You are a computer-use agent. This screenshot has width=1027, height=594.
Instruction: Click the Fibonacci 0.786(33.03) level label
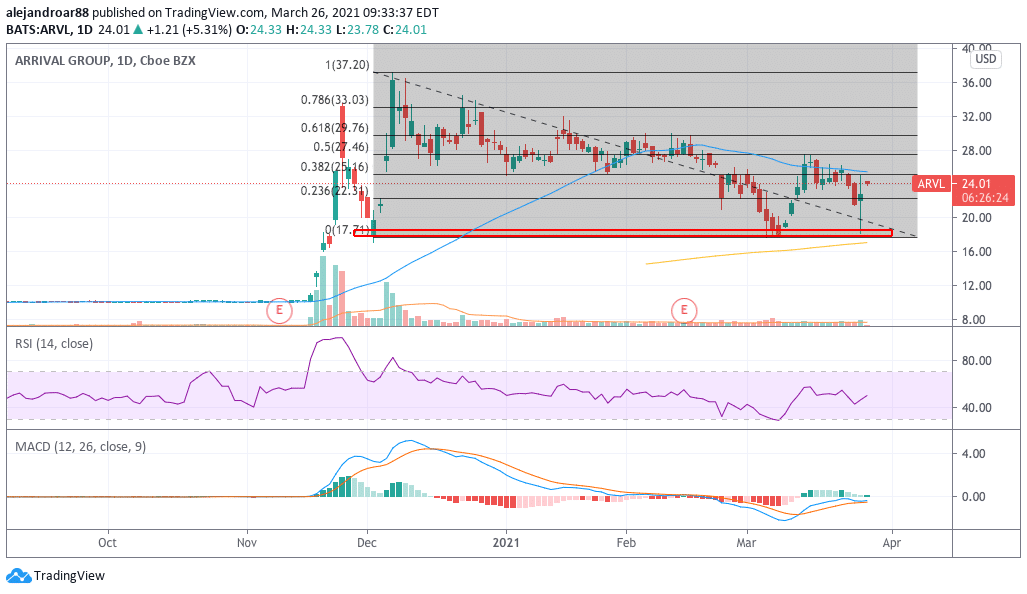point(335,100)
